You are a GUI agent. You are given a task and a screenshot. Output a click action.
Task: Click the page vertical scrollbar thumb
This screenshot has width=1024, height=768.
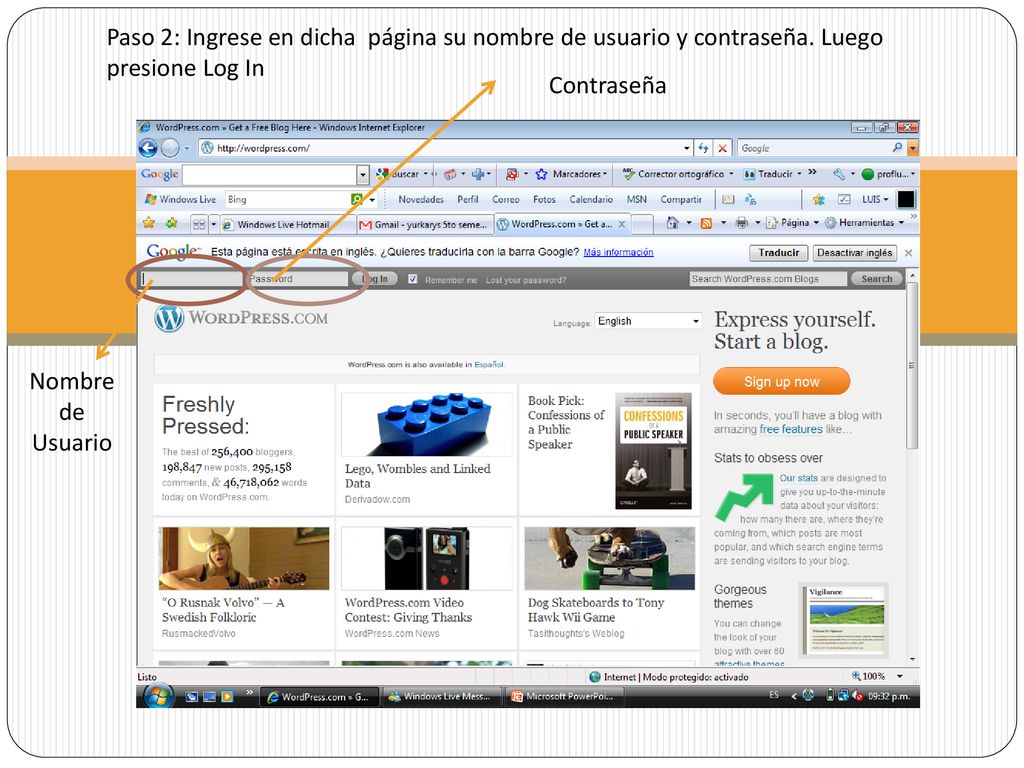[x=912, y=366]
